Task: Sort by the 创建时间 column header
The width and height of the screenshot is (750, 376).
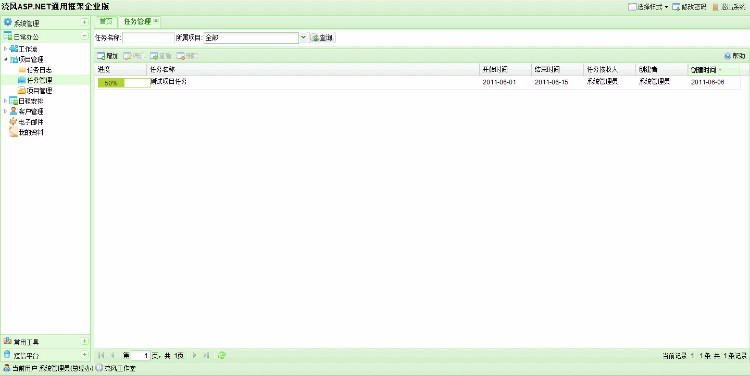Action: click(714, 69)
